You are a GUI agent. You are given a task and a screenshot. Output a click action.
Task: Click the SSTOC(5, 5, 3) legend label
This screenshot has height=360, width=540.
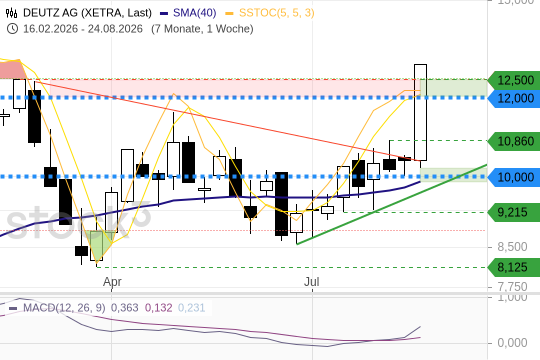(277, 13)
